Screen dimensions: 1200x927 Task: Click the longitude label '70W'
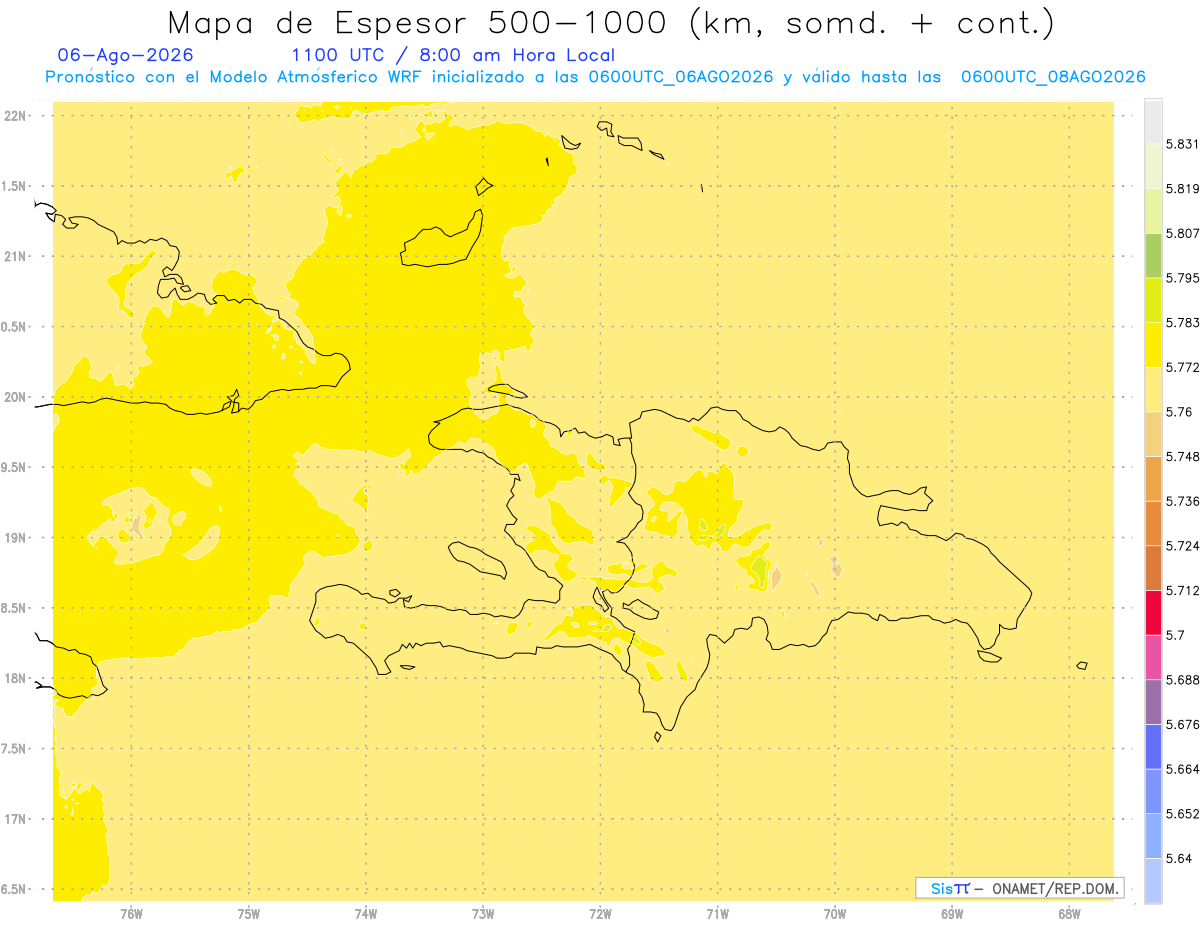[x=835, y=914]
